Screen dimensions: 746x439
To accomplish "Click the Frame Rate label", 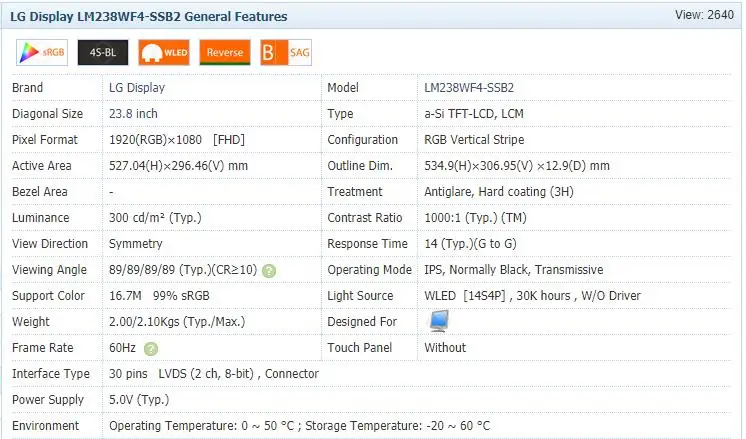I will click(42, 348).
